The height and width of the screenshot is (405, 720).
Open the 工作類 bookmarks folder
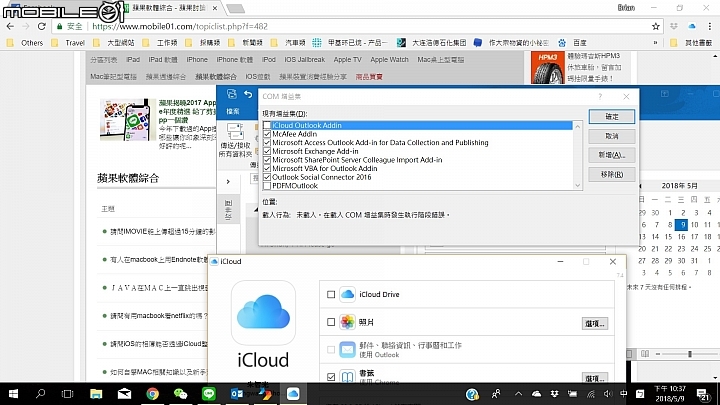160,43
